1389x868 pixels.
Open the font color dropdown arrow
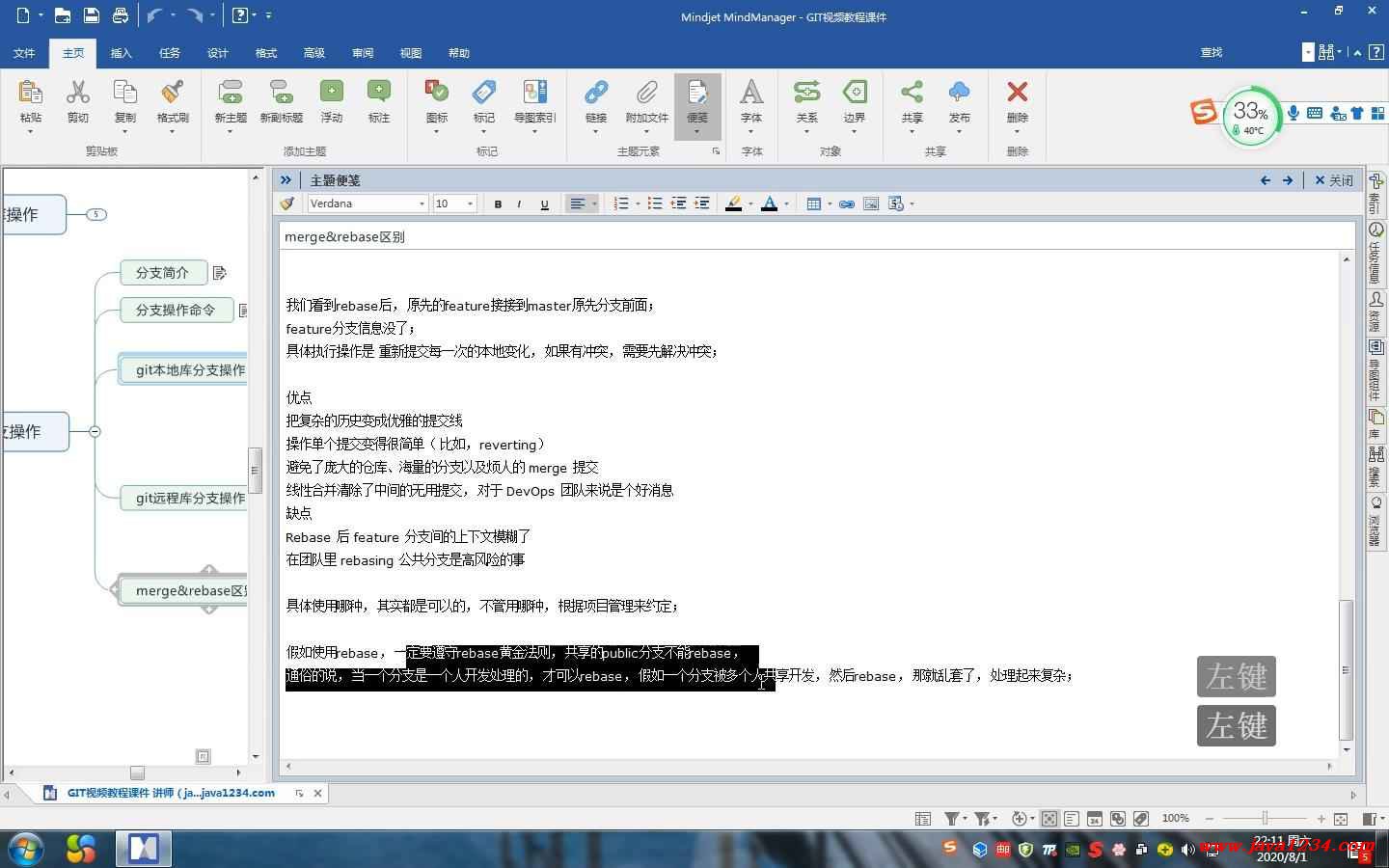coord(787,204)
